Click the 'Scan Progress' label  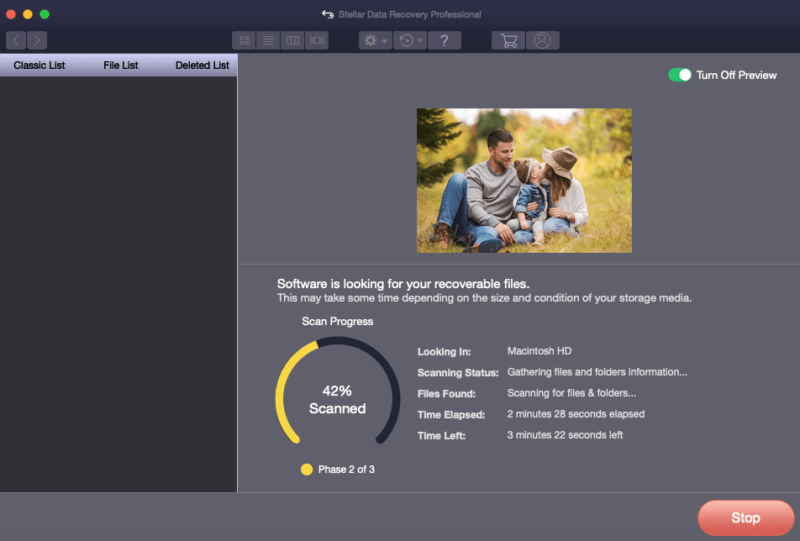337,322
